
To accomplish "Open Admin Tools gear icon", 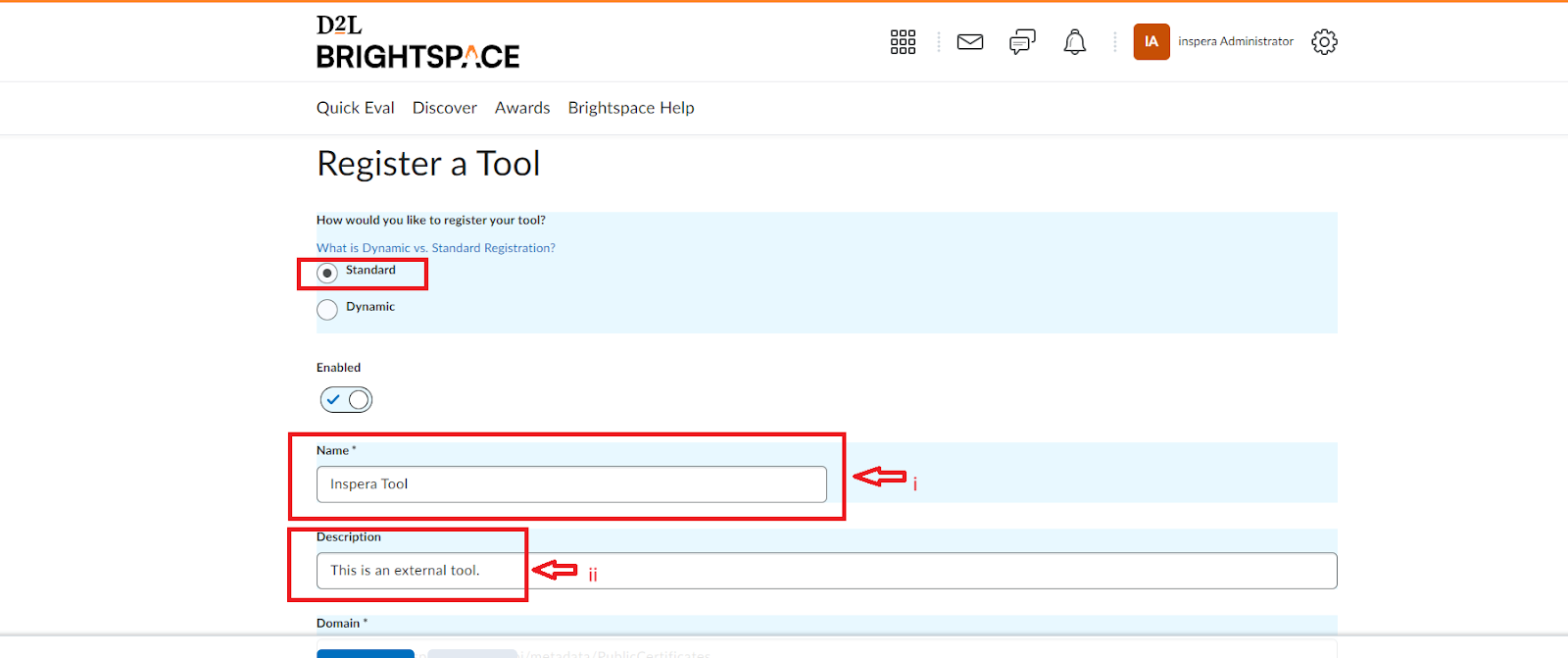I will click(1324, 41).
